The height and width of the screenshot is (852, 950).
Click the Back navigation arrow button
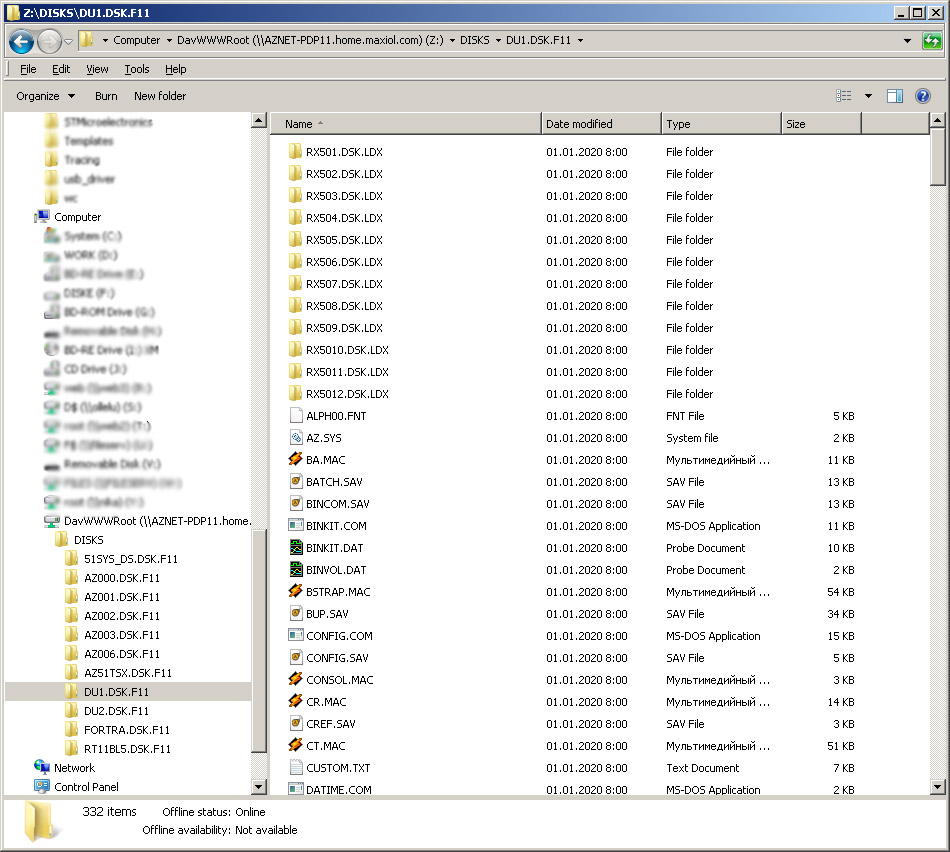pyautogui.click(x=22, y=41)
